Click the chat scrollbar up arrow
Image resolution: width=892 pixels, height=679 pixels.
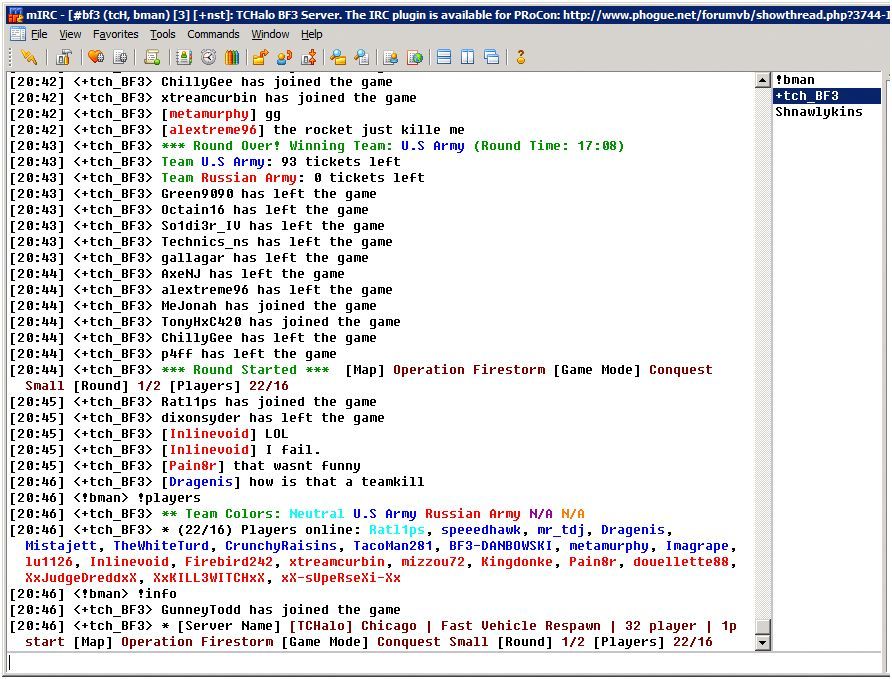pyautogui.click(x=763, y=81)
